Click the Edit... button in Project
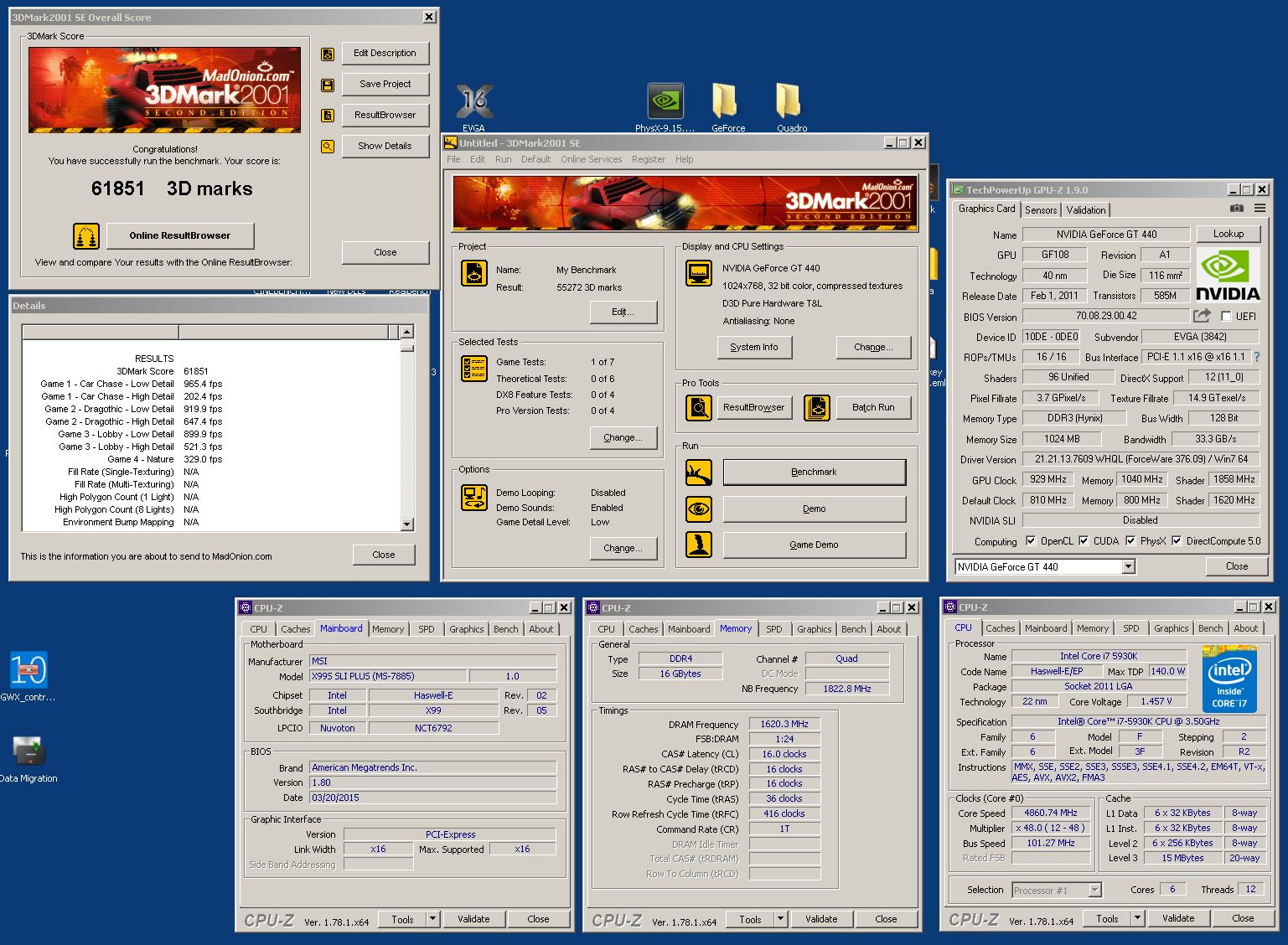 coord(623,312)
